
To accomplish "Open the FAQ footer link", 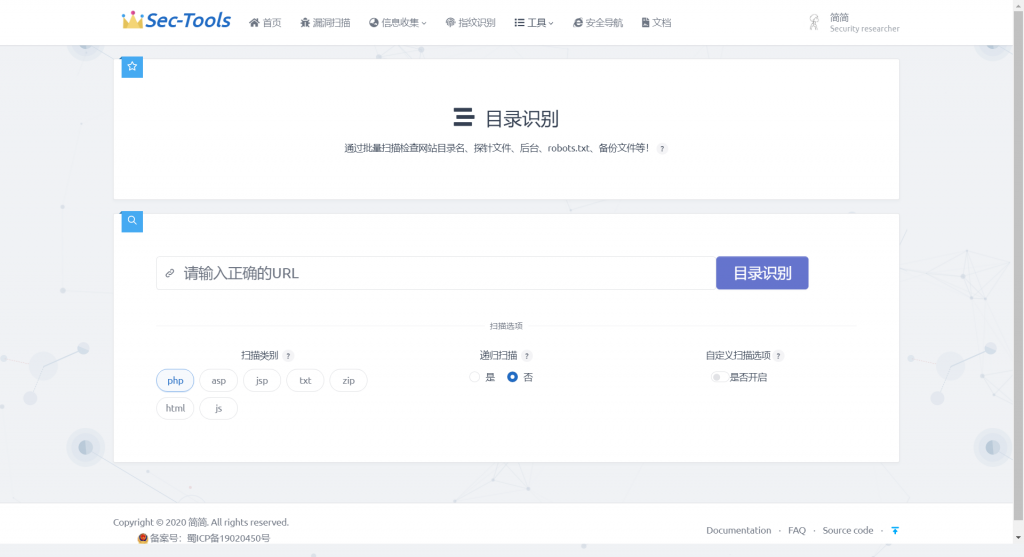I will tap(797, 530).
